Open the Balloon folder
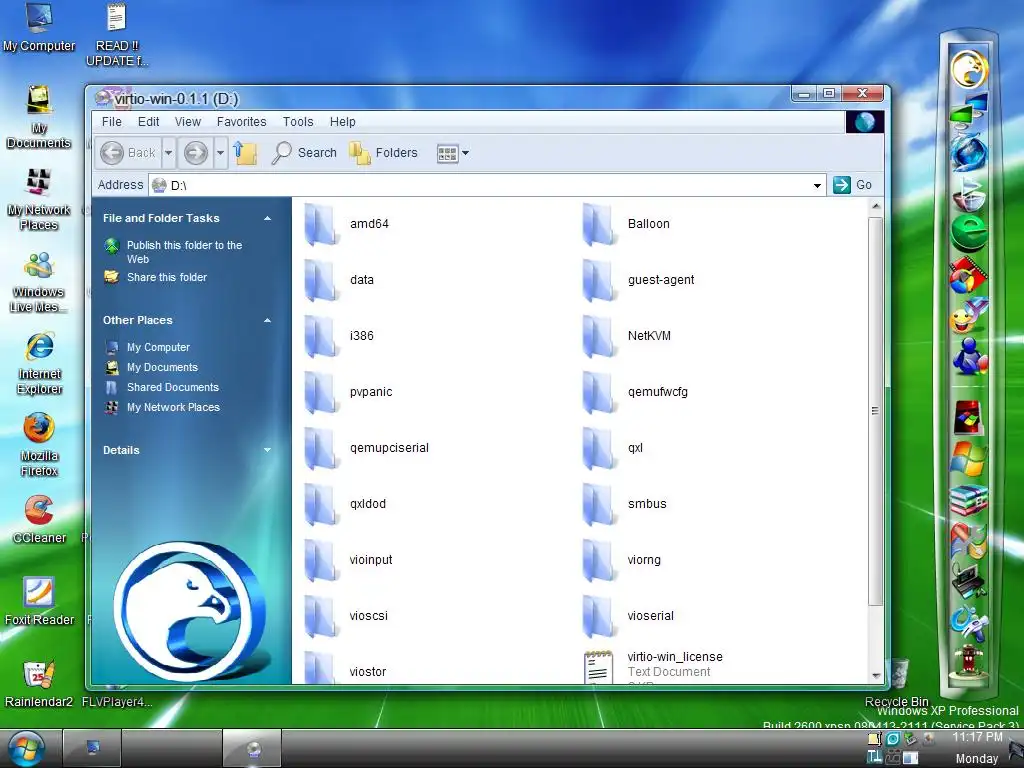1024x768 pixels. [x=626, y=224]
